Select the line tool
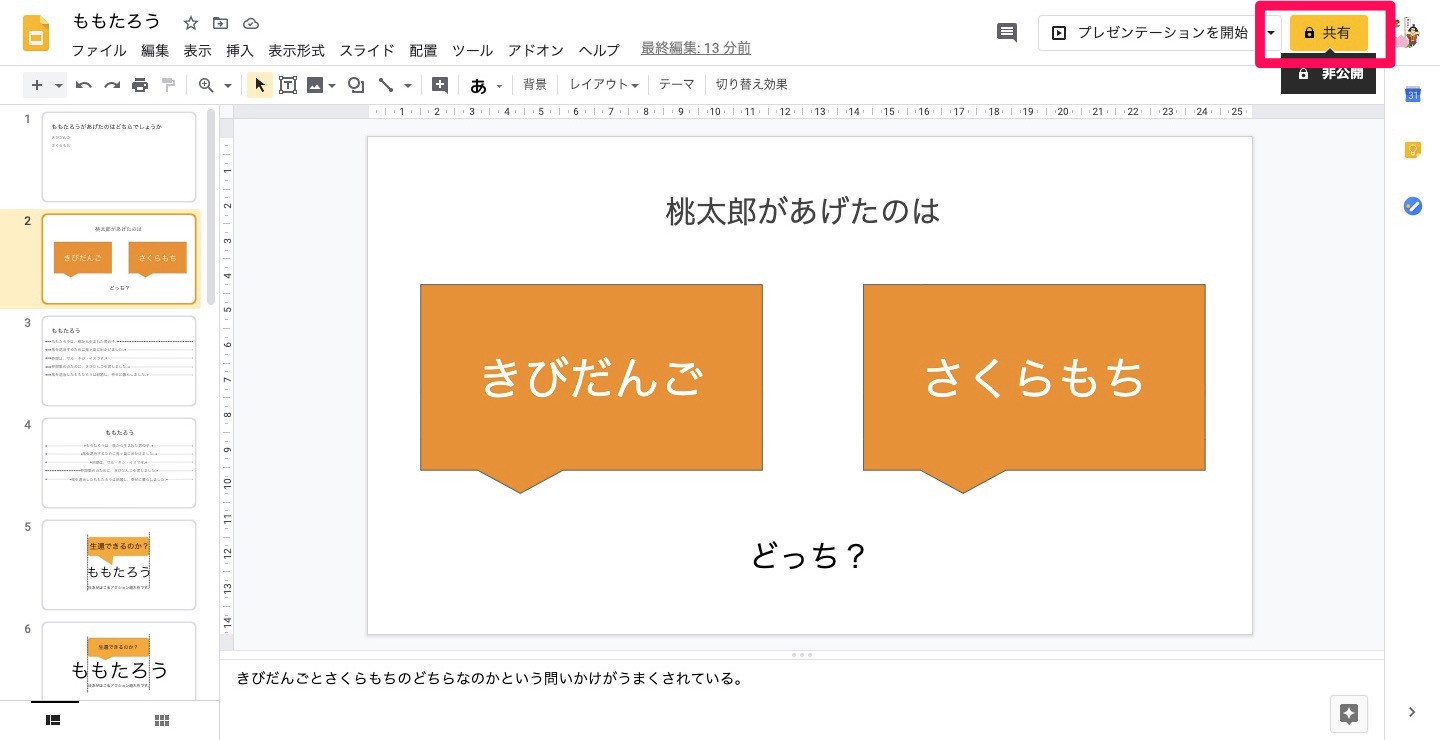 click(386, 85)
